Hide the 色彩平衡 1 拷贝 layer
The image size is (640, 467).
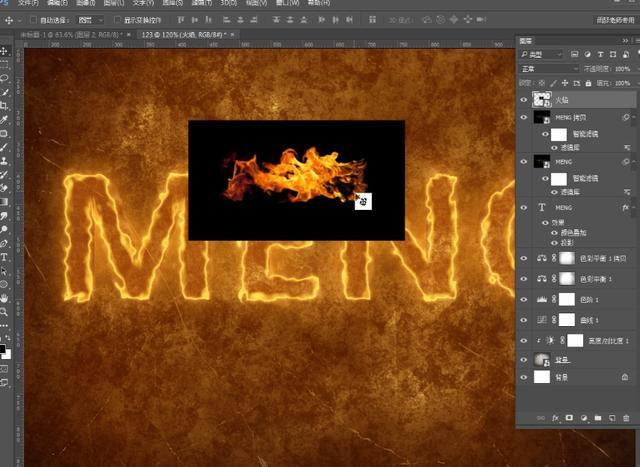(x=524, y=258)
